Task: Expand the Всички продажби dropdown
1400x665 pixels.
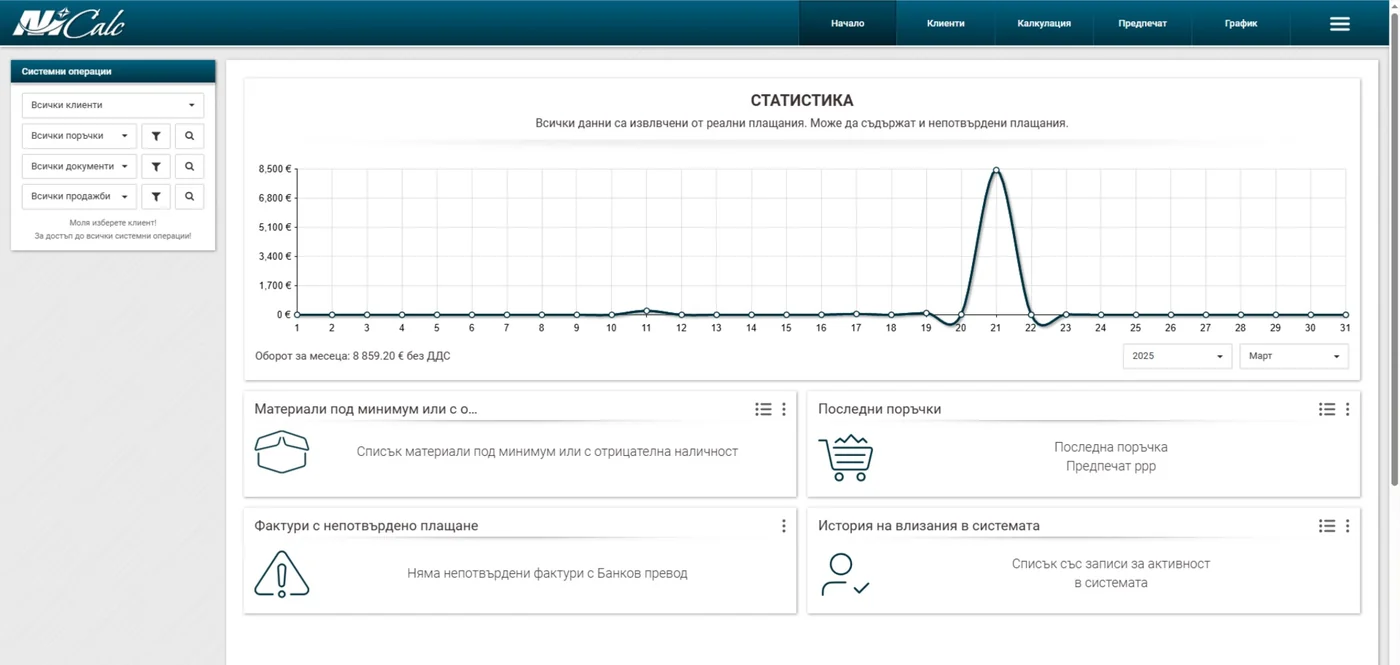Action: click(x=79, y=197)
